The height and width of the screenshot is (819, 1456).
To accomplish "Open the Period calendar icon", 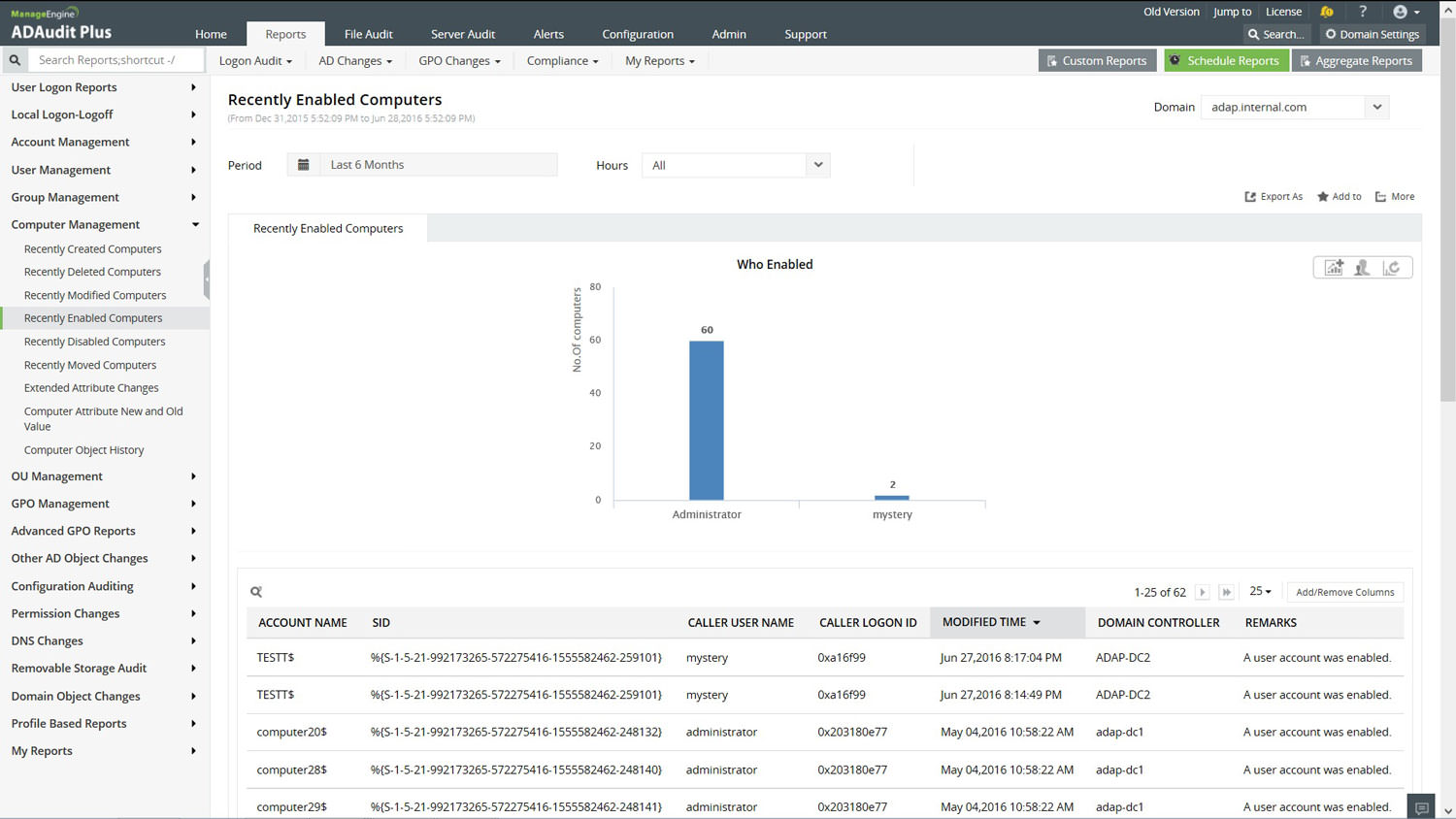I will coord(304,165).
